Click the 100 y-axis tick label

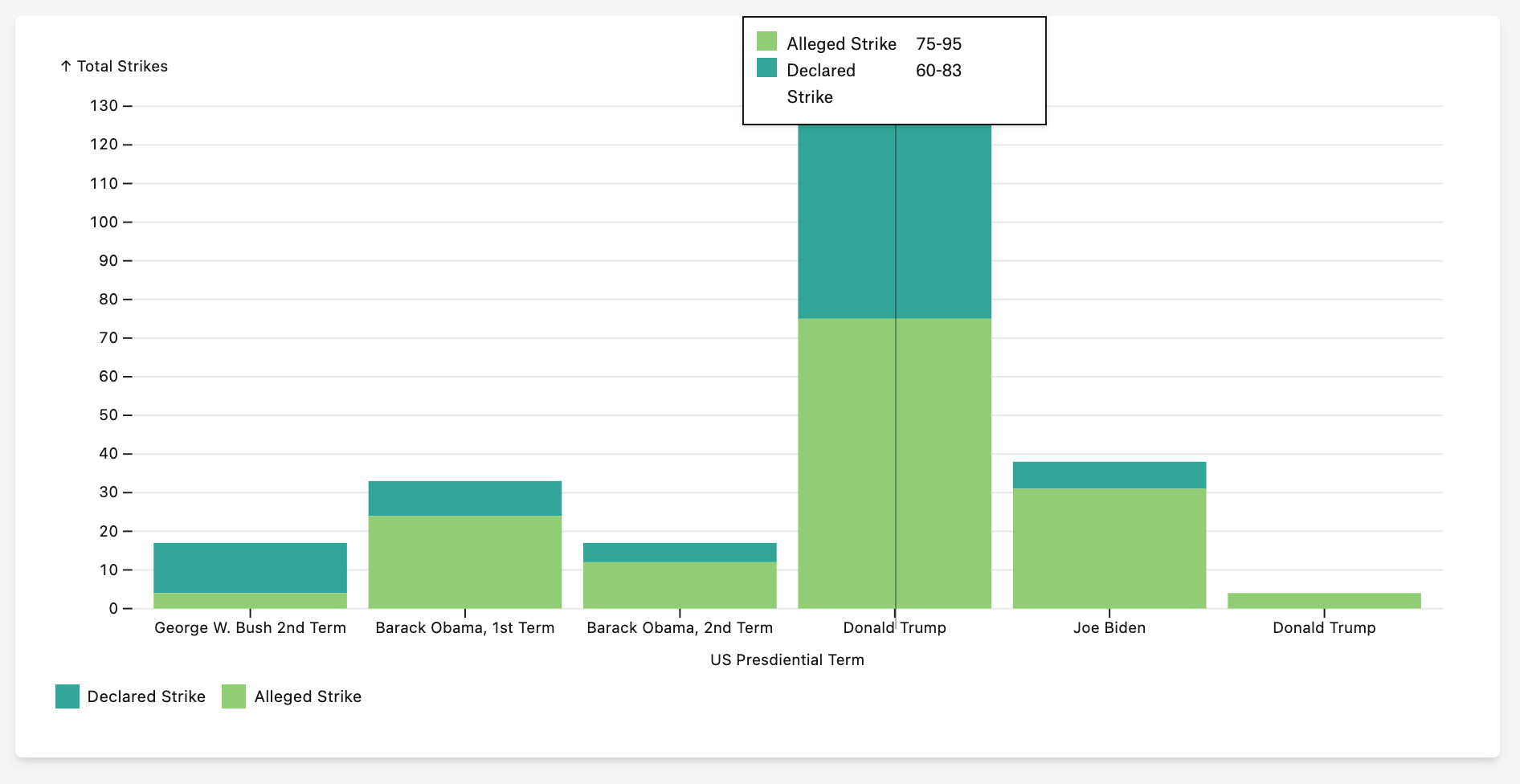104,222
